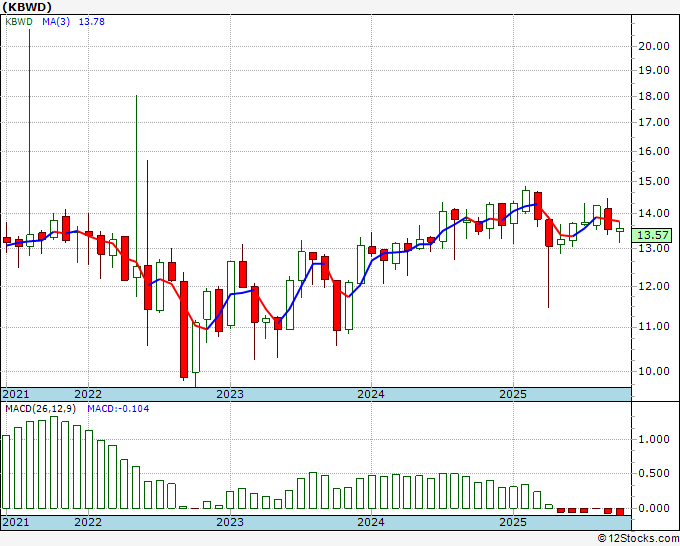Click the moving average value 13.78
This screenshot has width=680, height=546.
click(x=92, y=22)
